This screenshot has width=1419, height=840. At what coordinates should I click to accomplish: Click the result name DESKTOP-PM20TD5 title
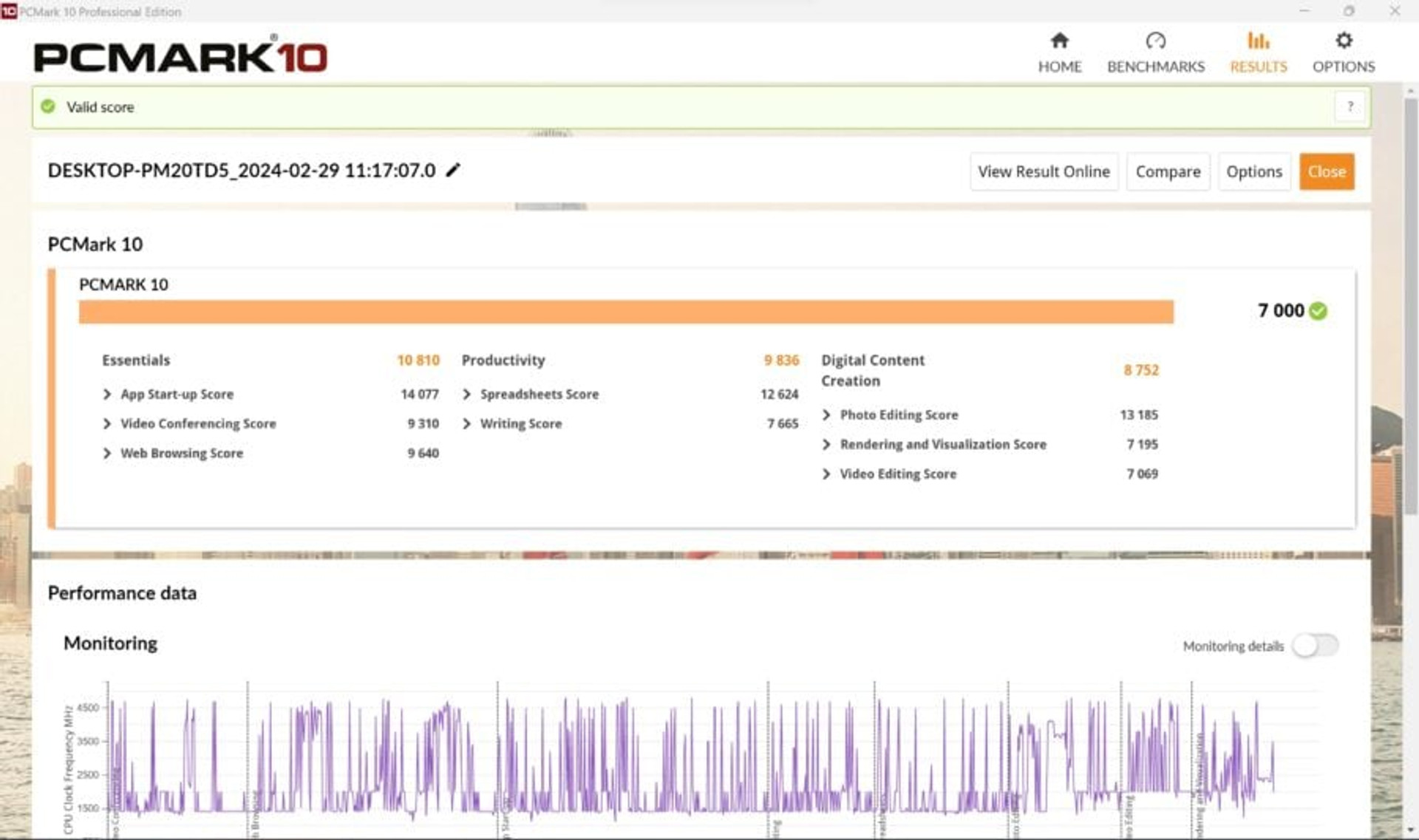coord(242,171)
